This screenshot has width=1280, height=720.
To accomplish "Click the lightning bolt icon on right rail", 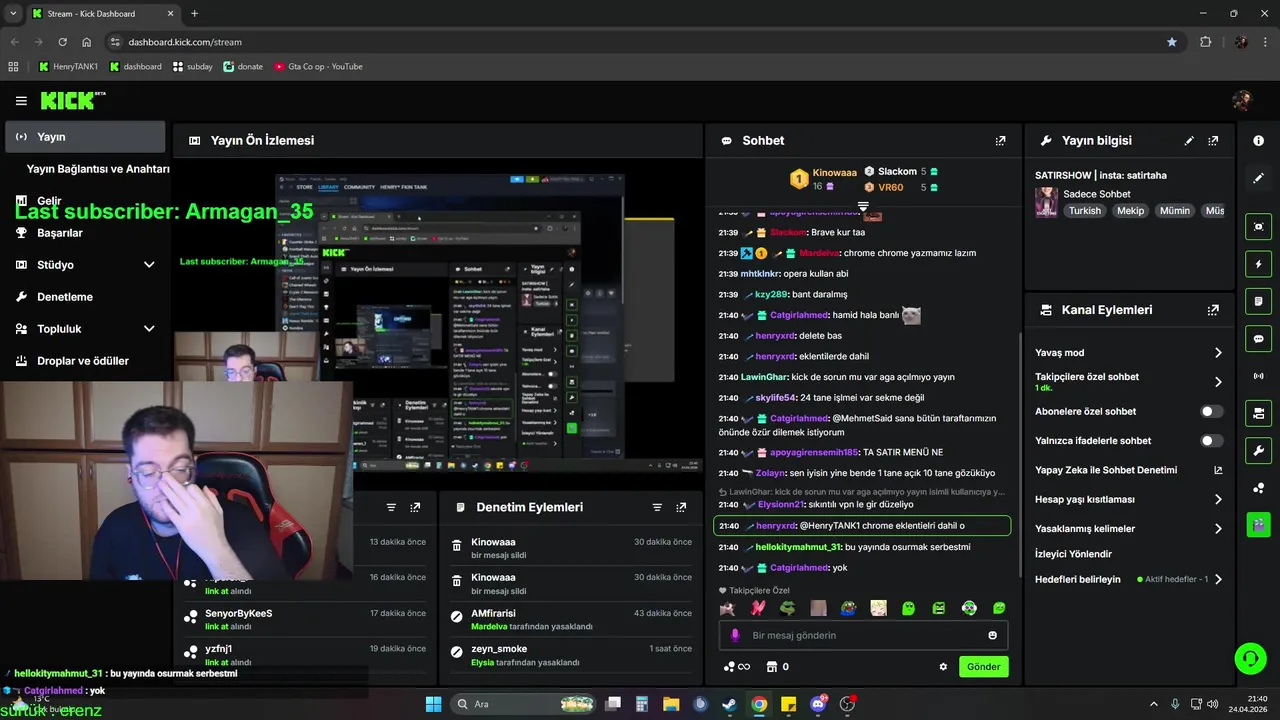I will 1258,264.
